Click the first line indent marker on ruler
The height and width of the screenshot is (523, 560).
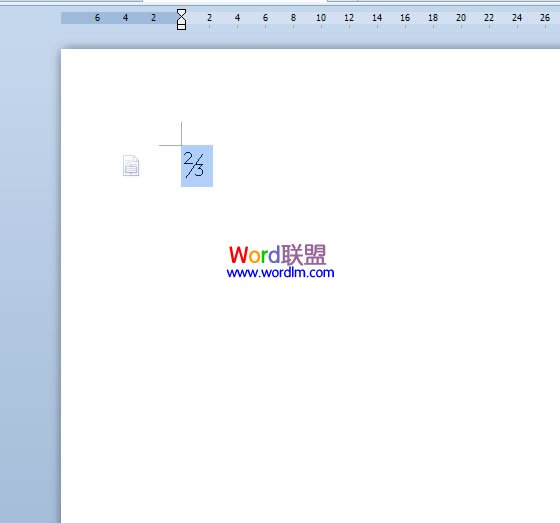[x=181, y=13]
